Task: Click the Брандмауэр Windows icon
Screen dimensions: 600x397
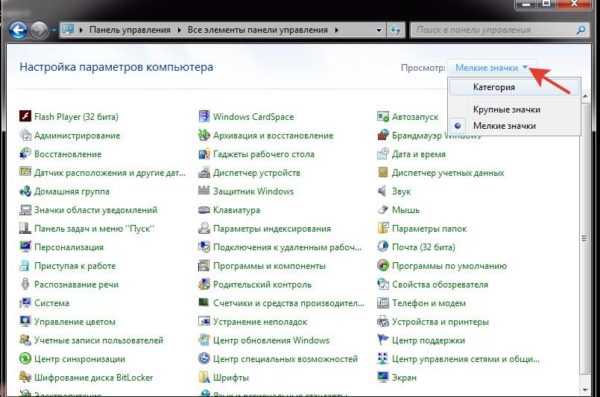Action: point(383,135)
